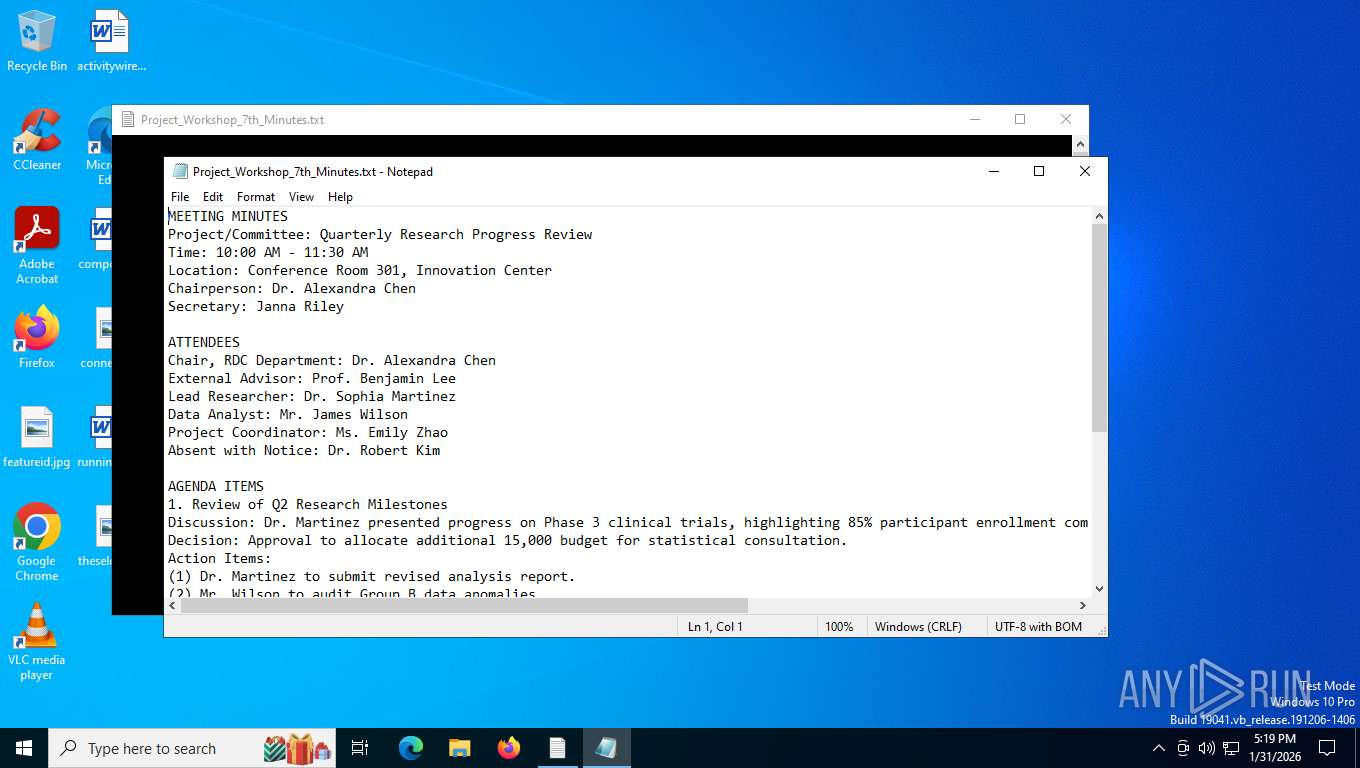
Task: Open Task View on the taskbar
Action: tap(360, 748)
